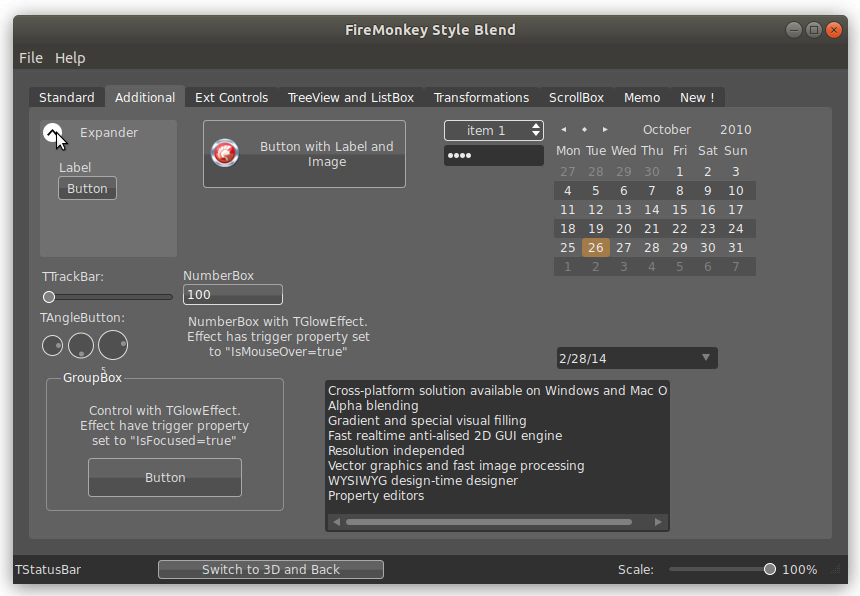
Task: Click the medium TAngleButton dial
Action: pos(81,345)
